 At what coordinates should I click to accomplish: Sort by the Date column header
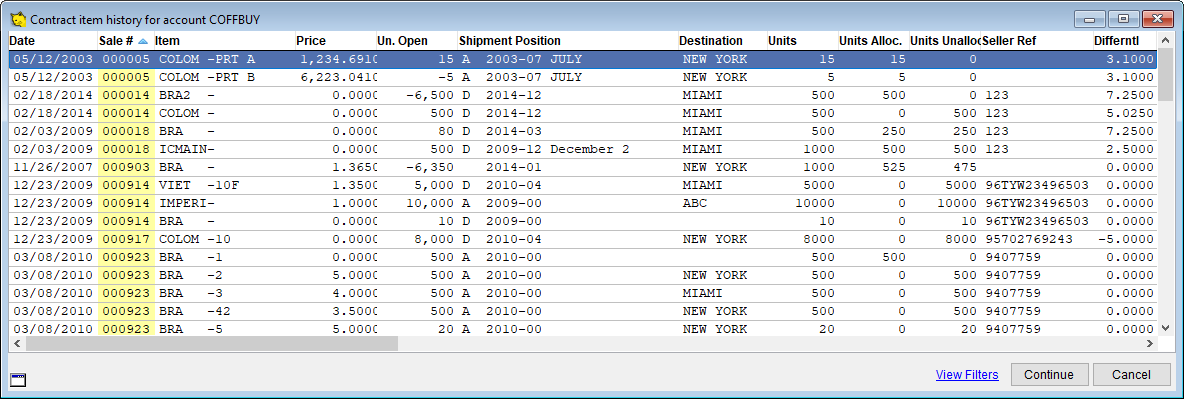coord(53,41)
